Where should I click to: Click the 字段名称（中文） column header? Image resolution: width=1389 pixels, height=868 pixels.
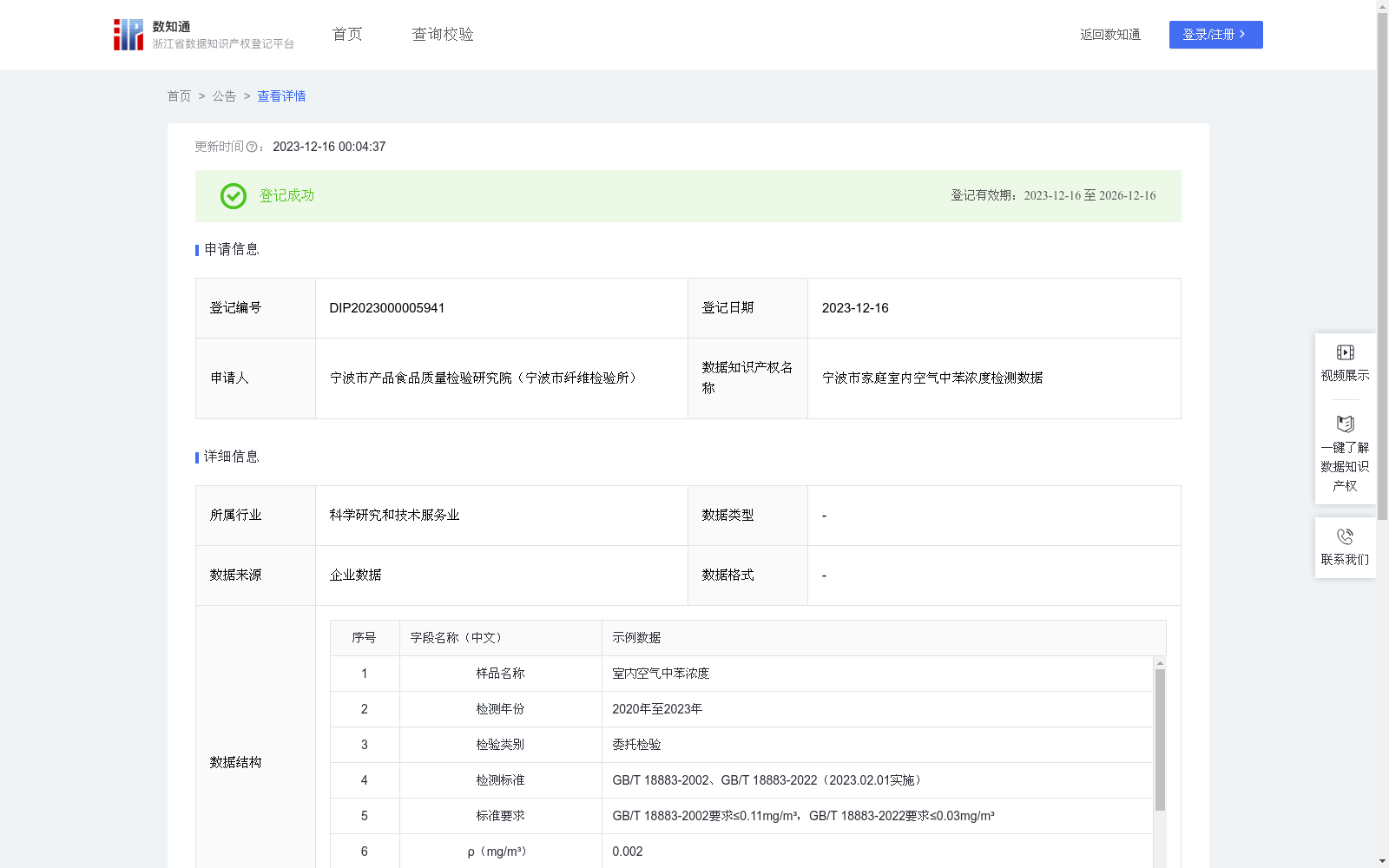tap(501, 638)
